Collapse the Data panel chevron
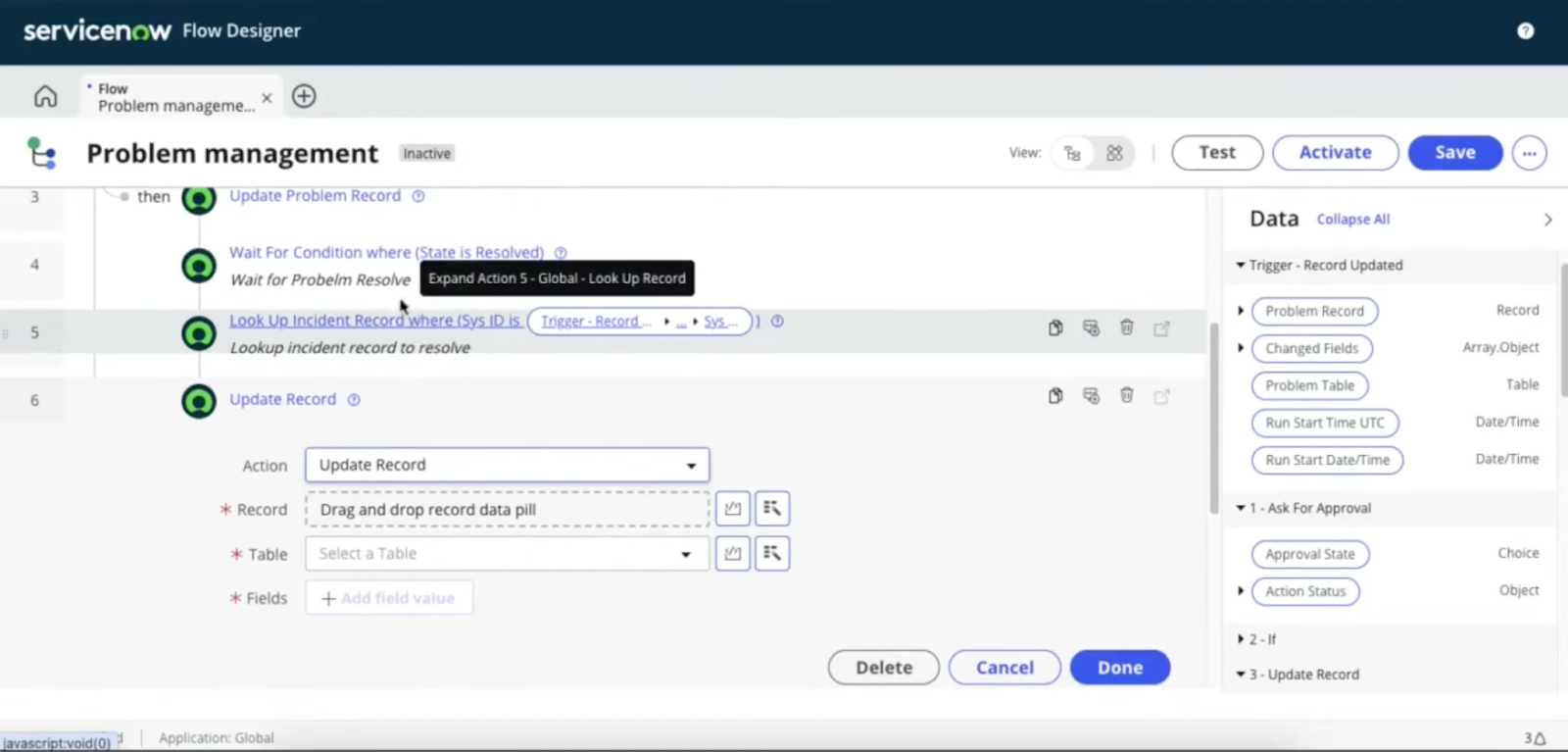The height and width of the screenshot is (752, 1568). click(1547, 220)
